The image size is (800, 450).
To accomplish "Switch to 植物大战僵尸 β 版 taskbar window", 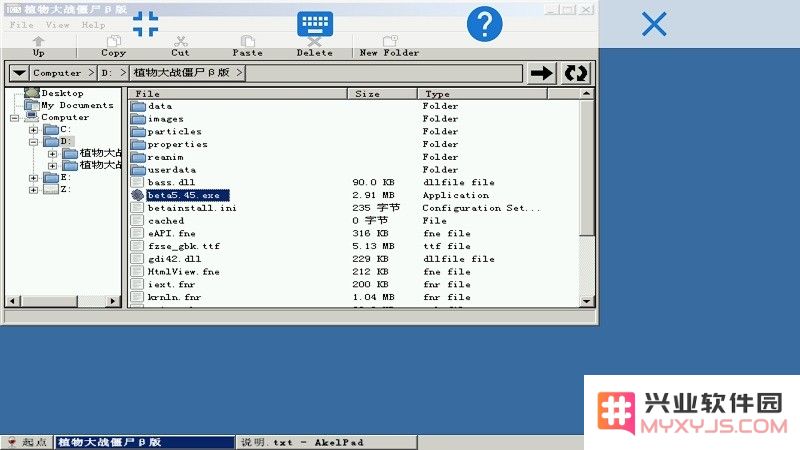I will coord(144,442).
